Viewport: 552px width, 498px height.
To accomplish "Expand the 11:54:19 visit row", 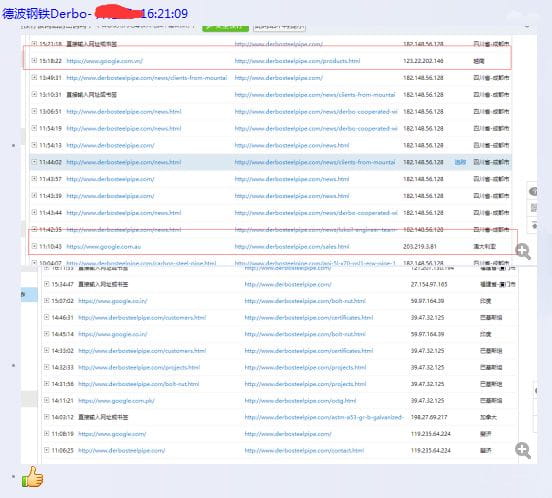I will (34, 128).
